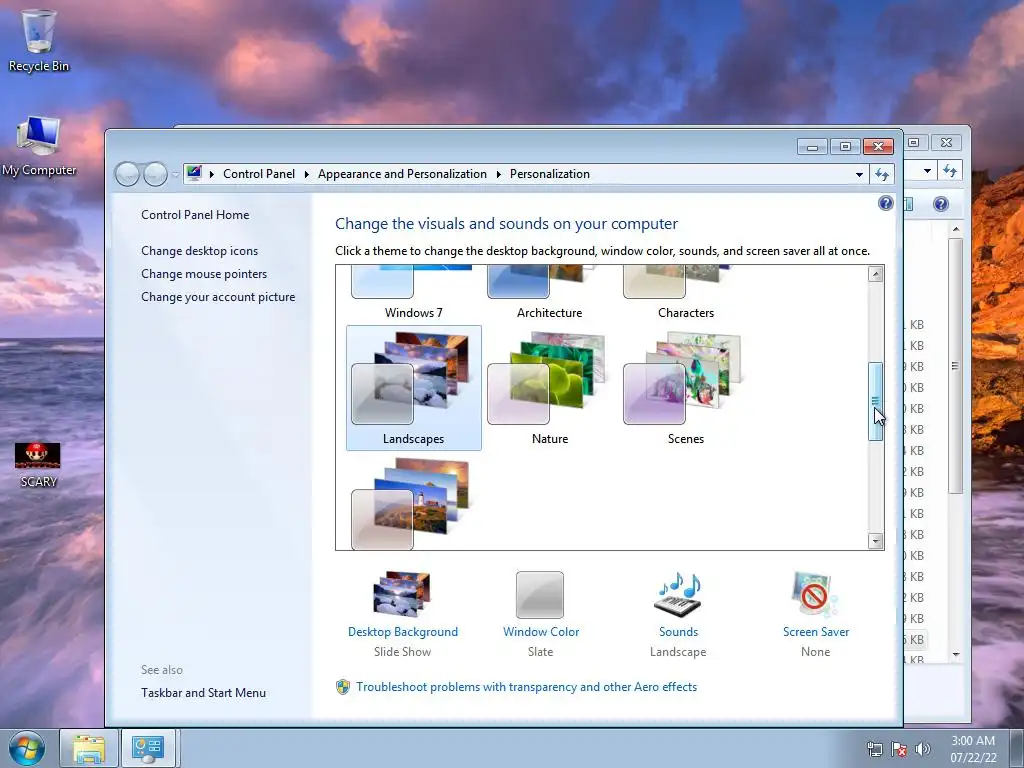Viewport: 1024px width, 768px height.
Task: Select the SCARY desktop shortcut icon
Action: (x=38, y=465)
